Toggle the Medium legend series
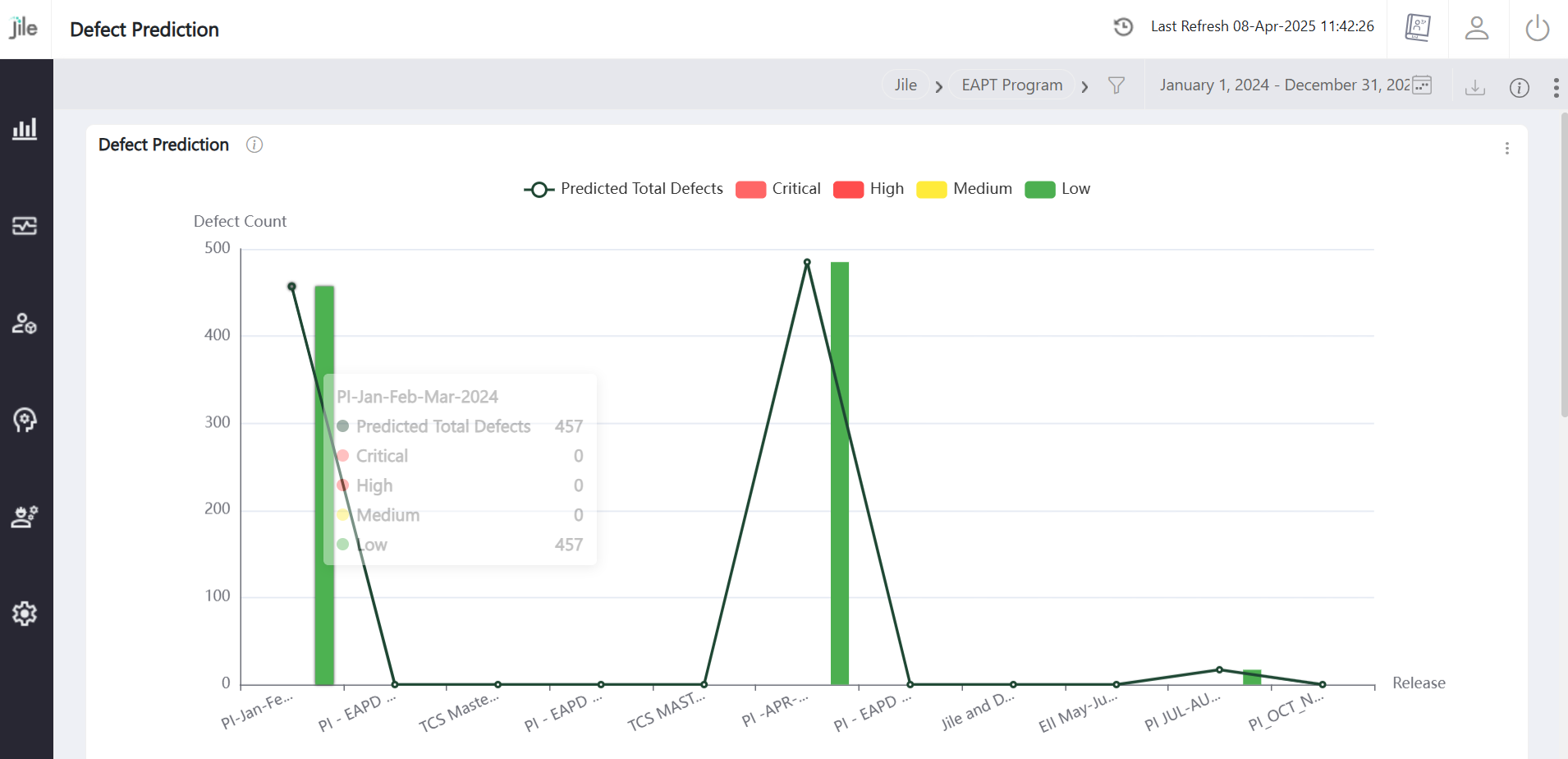 (965, 189)
